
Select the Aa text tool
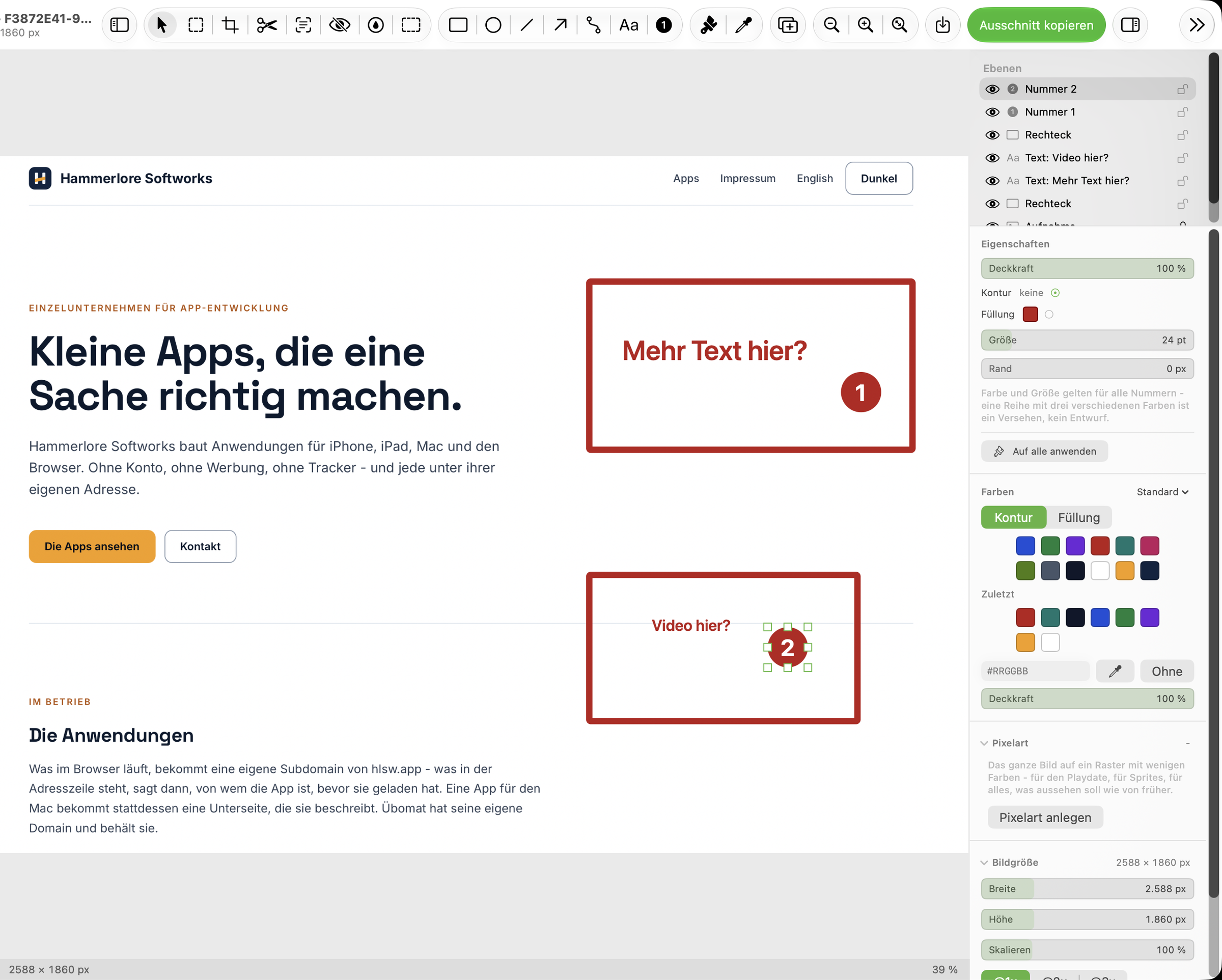point(629,25)
